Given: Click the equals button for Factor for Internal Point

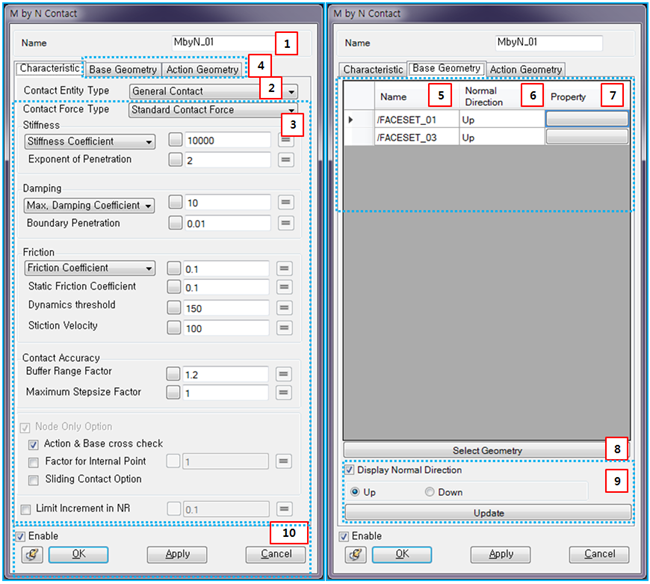Looking at the screenshot, I should [284, 461].
